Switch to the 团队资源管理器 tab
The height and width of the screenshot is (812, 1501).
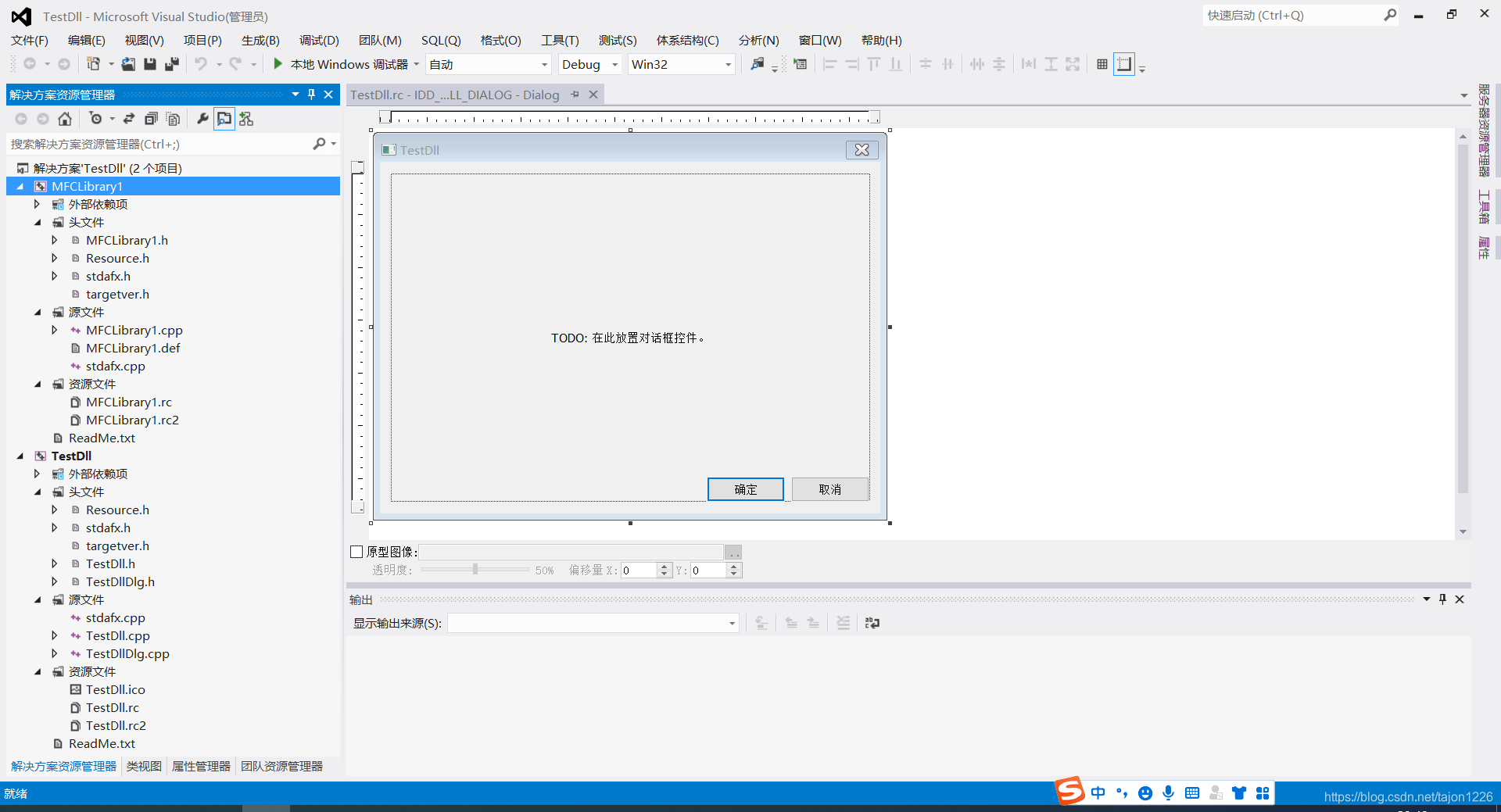click(281, 767)
